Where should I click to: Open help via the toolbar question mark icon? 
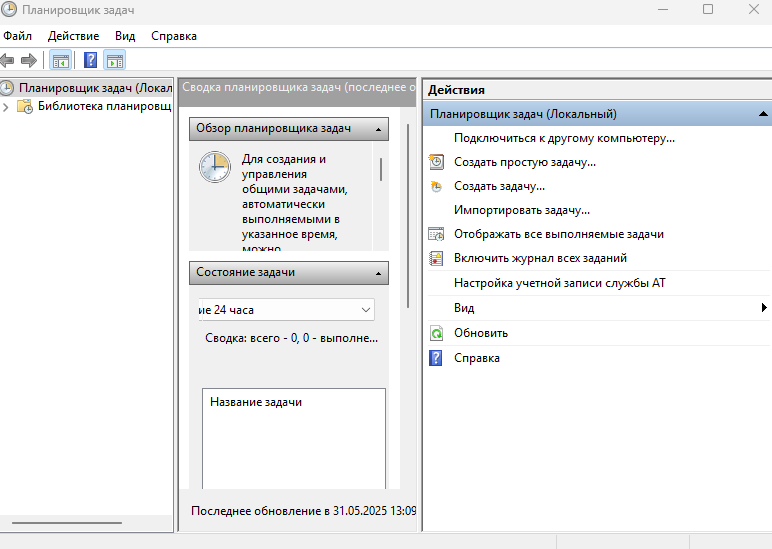(91, 61)
